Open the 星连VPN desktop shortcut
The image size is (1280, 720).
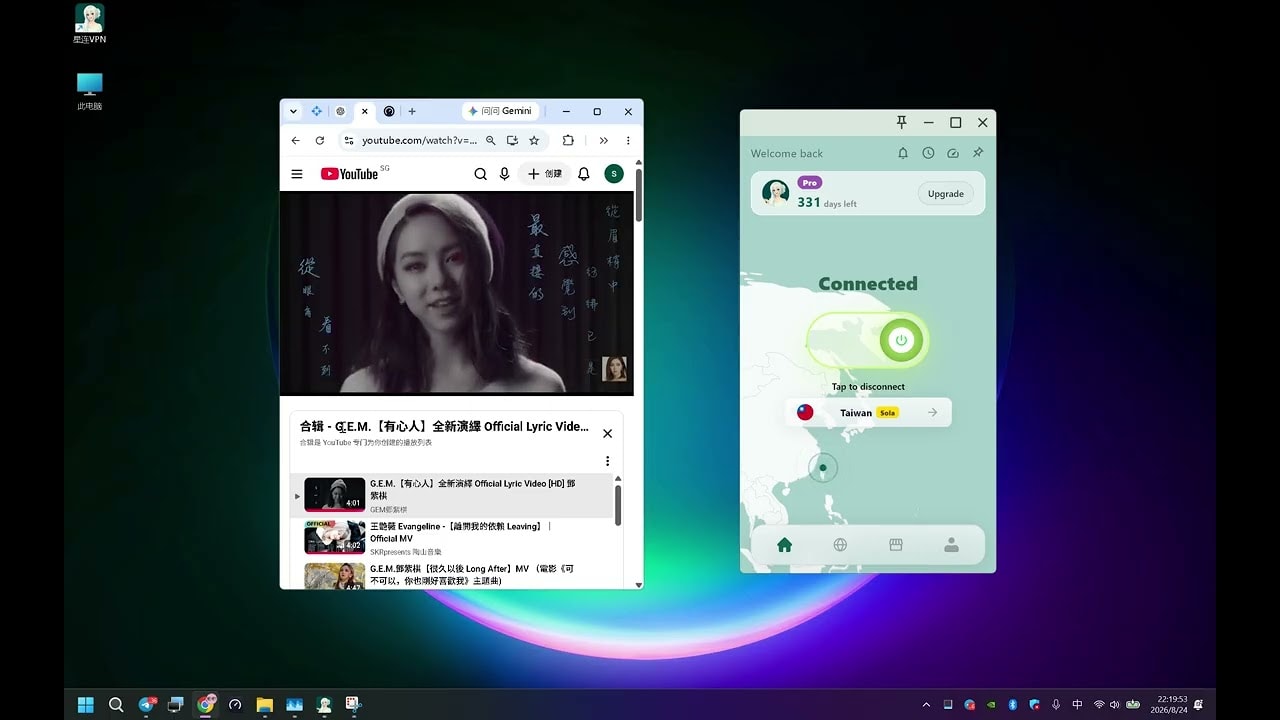coord(89,24)
